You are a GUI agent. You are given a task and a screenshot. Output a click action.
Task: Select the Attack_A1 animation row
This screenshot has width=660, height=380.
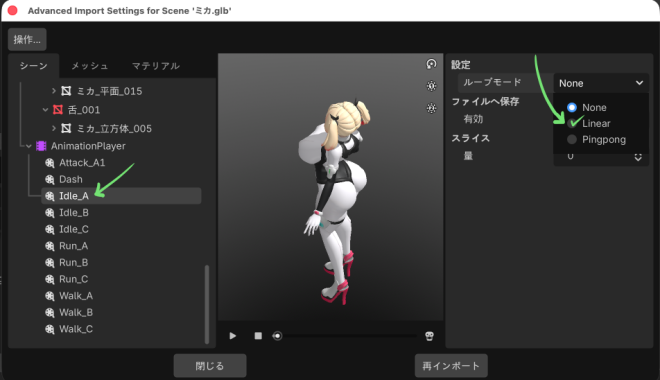pyautogui.click(x=121, y=163)
